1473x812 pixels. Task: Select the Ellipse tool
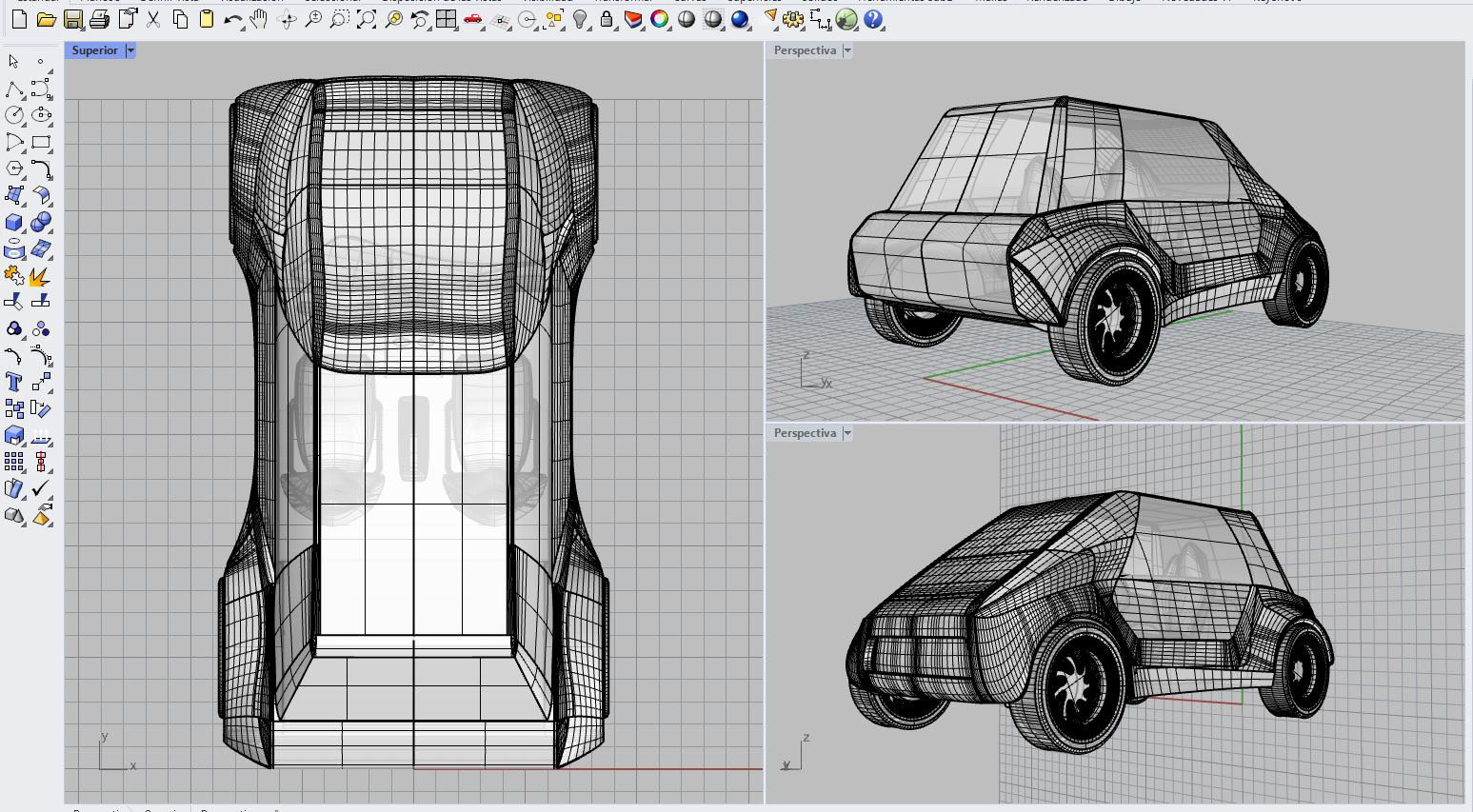click(41, 115)
